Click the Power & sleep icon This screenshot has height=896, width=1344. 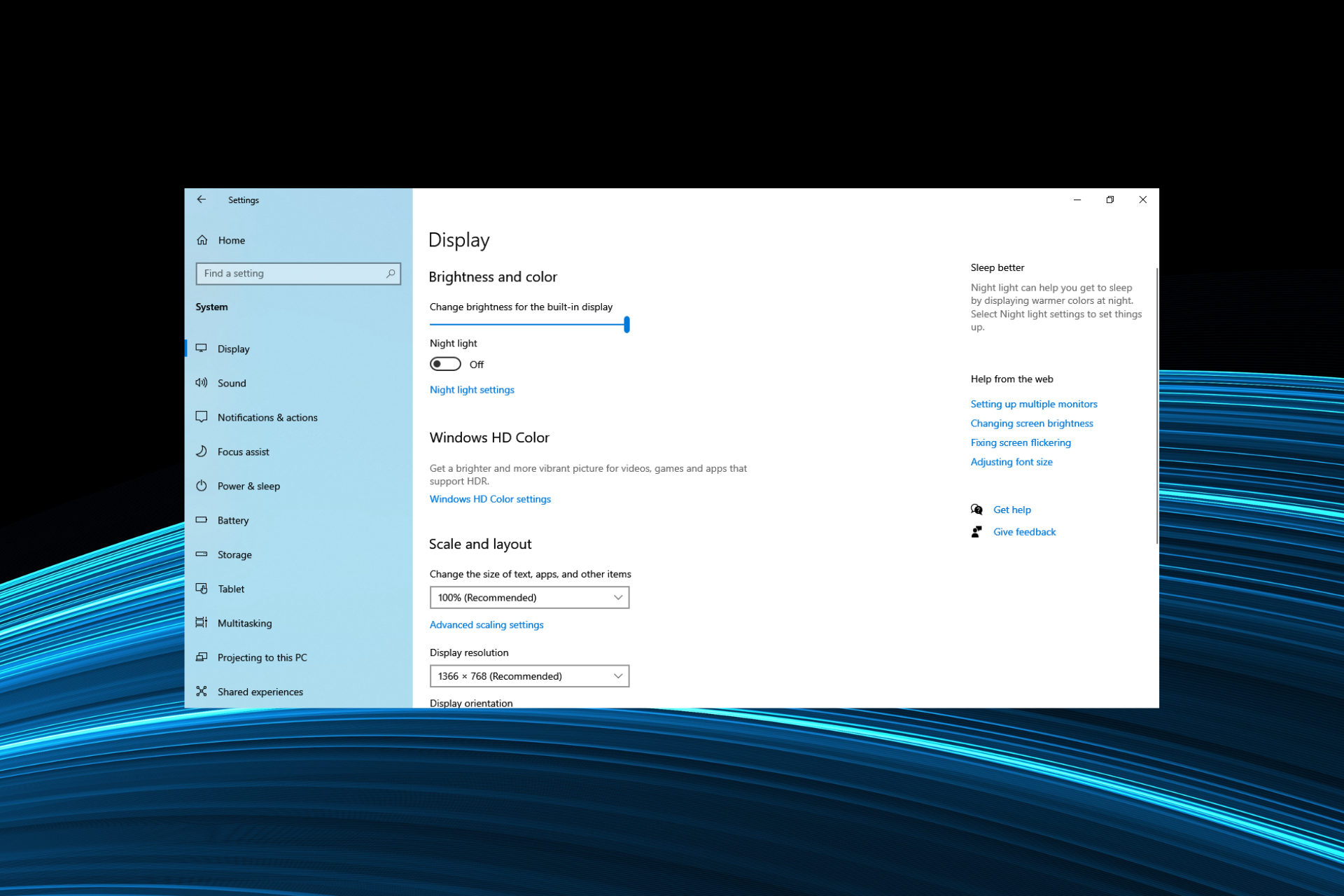[x=204, y=485]
